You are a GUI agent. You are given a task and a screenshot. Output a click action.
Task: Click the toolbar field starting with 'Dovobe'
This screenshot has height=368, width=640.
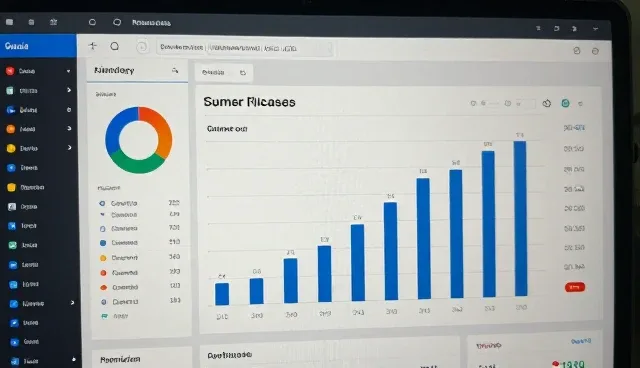point(181,48)
